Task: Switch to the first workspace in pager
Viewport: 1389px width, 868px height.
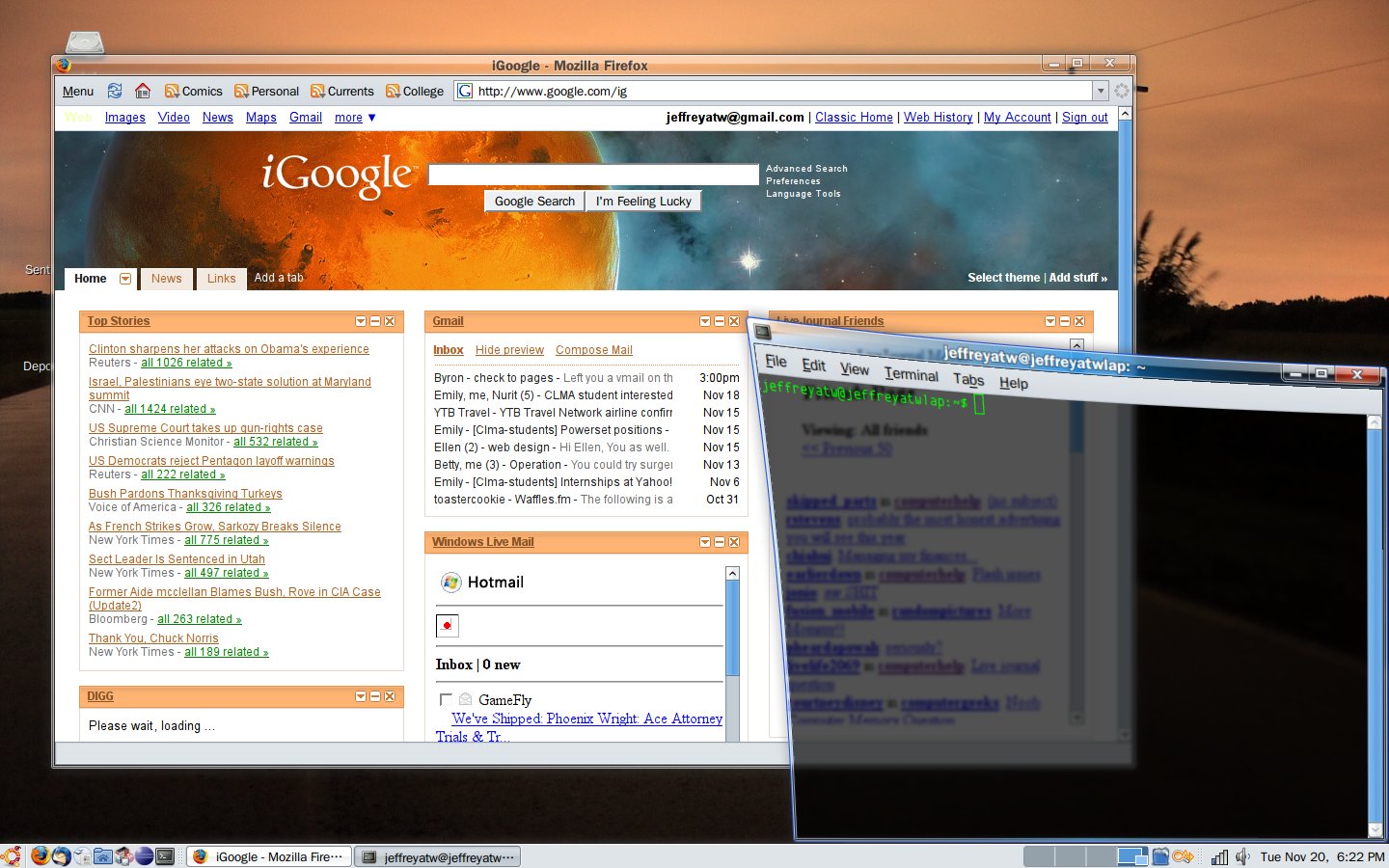Action: (1039, 856)
